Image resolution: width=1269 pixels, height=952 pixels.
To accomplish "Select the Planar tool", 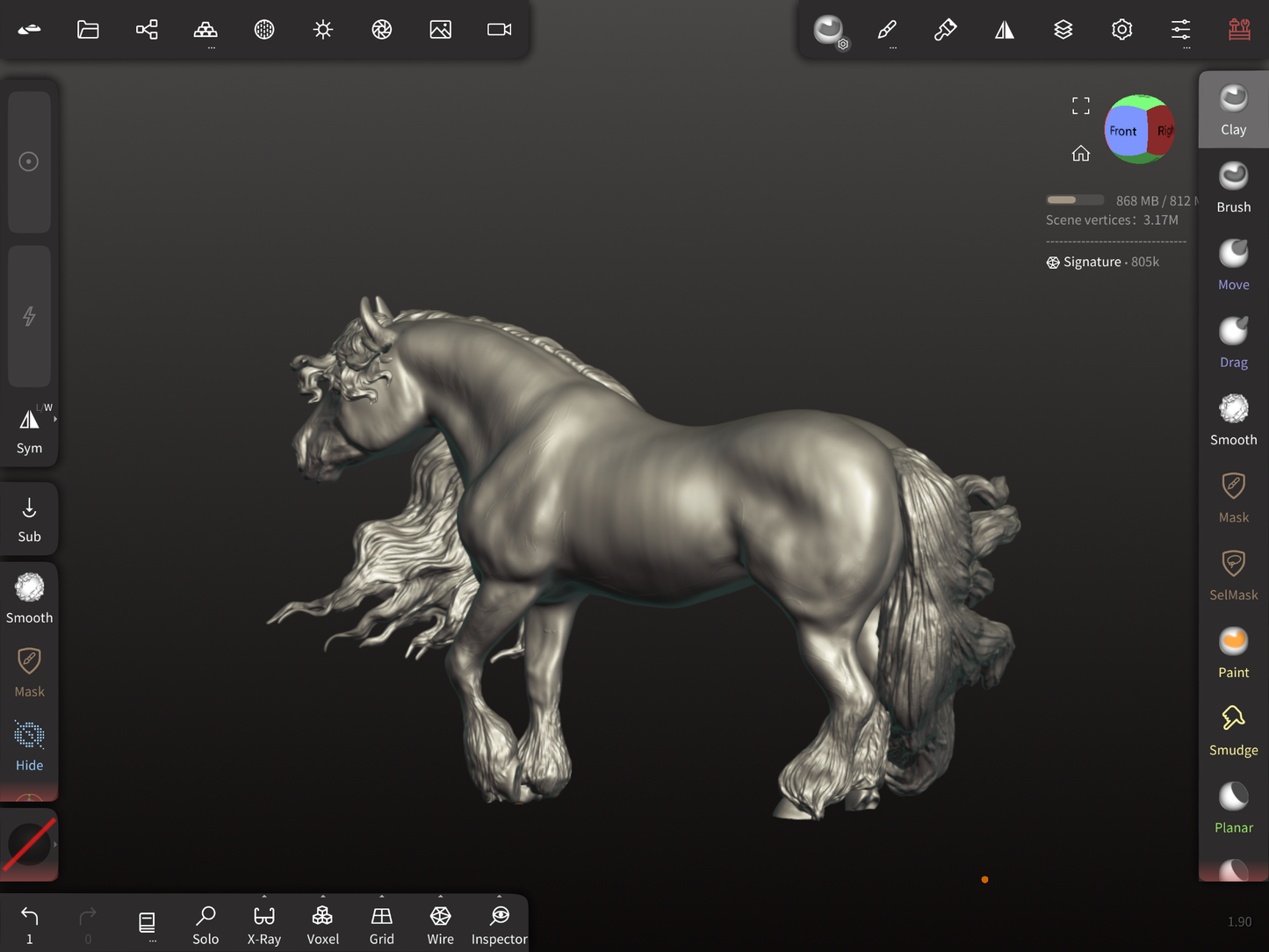I will pos(1233,807).
